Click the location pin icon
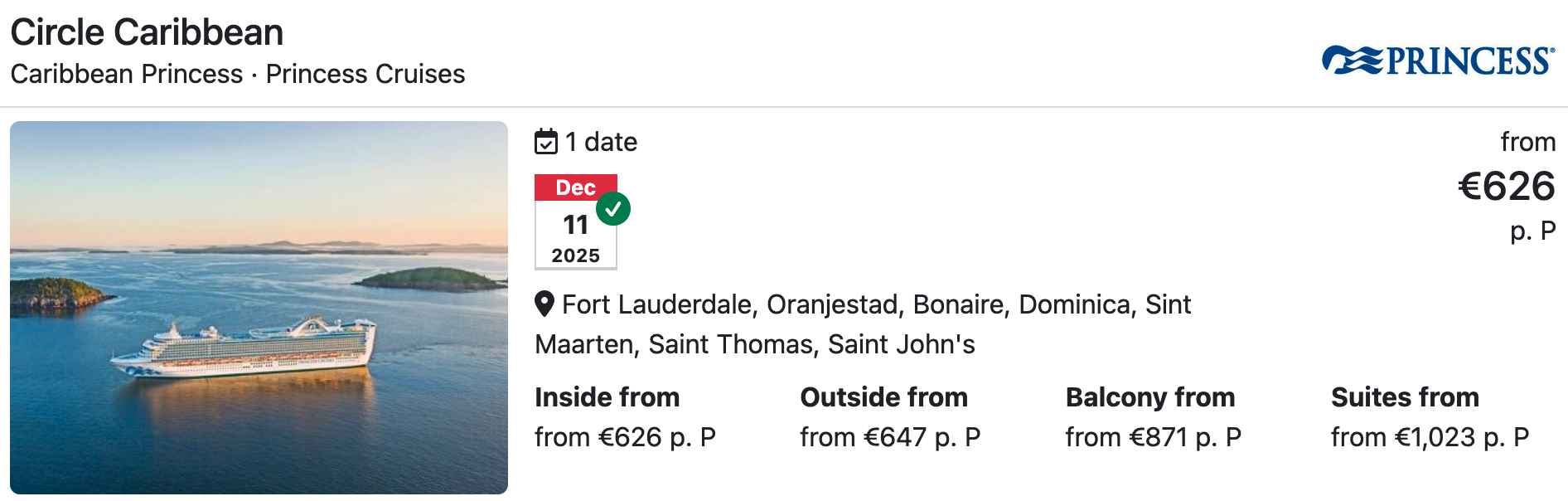1568x501 pixels. click(x=544, y=304)
